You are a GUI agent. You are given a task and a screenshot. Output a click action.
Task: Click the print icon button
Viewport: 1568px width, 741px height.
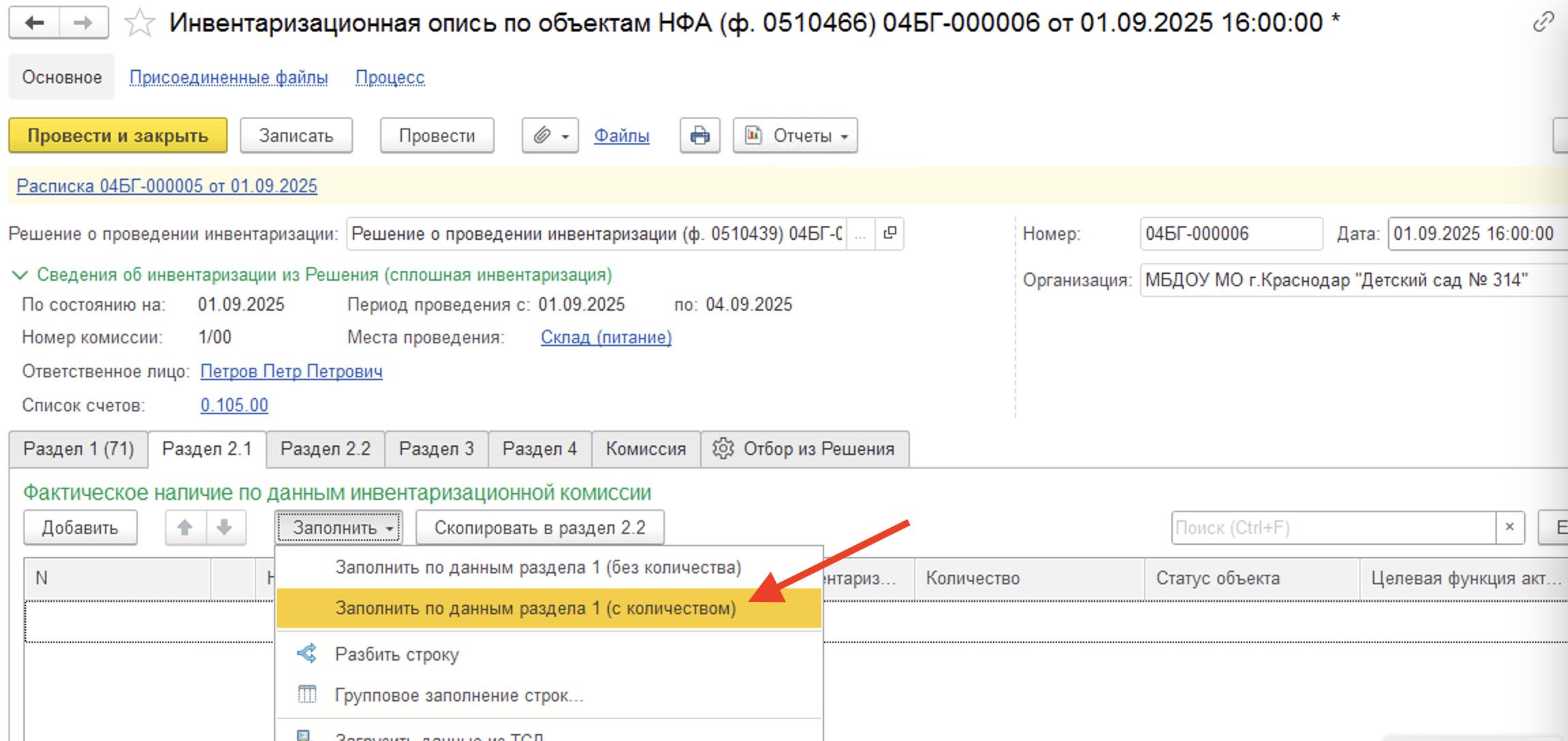coord(700,136)
